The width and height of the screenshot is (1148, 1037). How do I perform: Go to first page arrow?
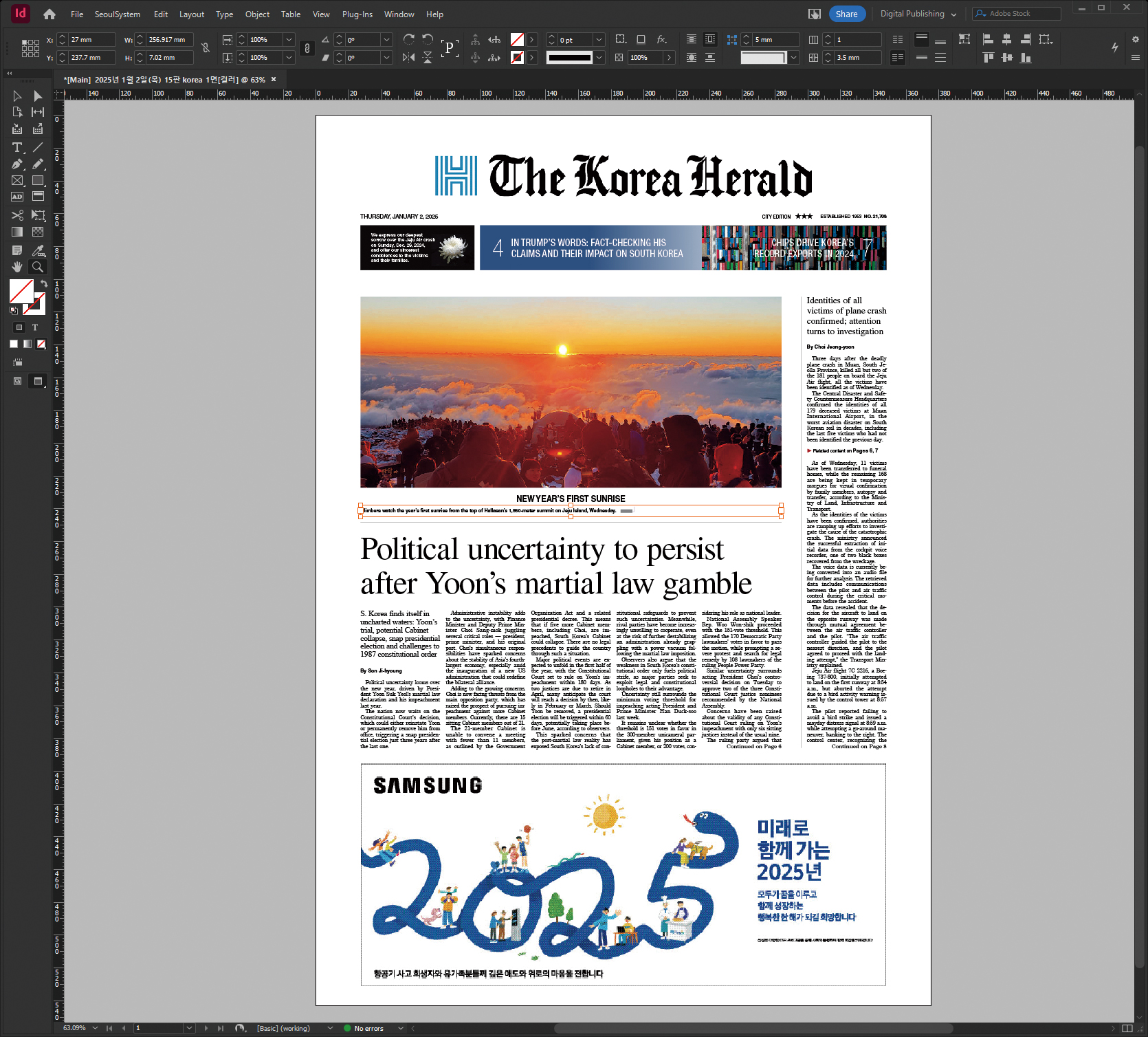(109, 1028)
